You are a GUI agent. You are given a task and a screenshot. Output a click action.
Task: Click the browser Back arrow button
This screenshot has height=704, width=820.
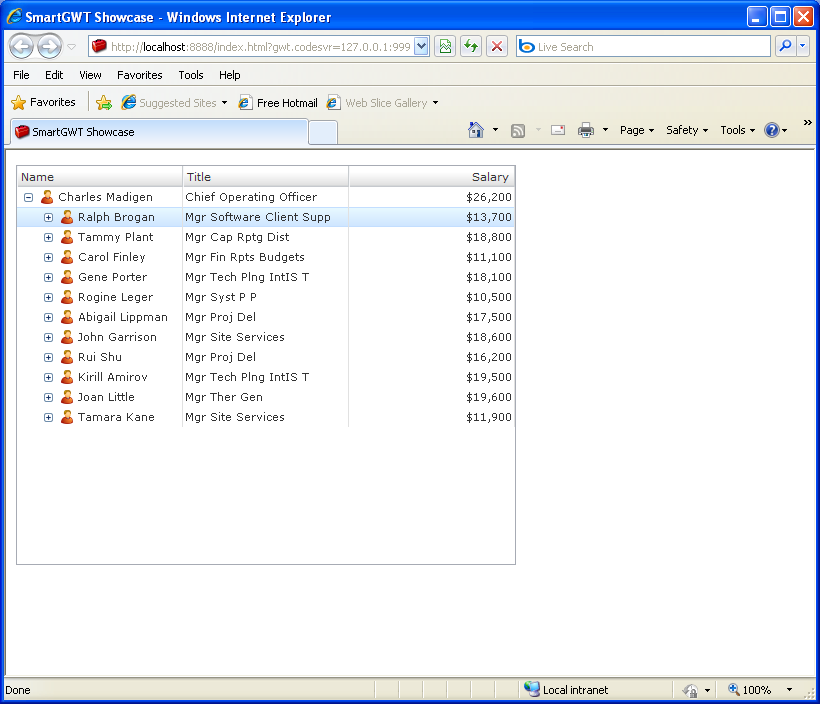(21, 47)
